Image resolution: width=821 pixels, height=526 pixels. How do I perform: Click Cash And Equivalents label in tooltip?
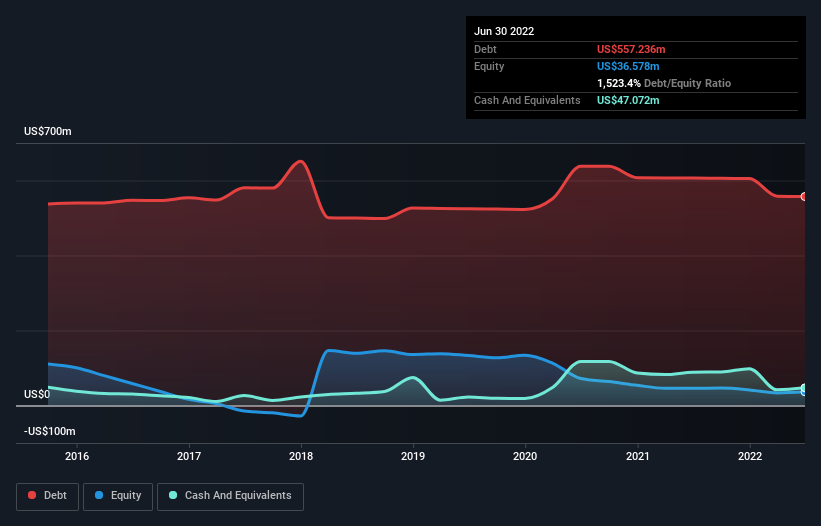click(527, 100)
